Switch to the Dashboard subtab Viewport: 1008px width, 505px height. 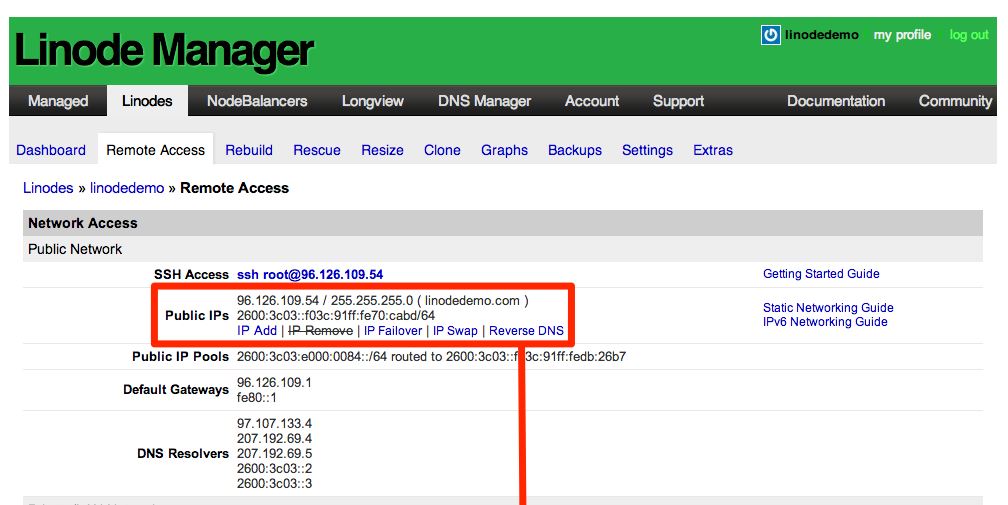pyautogui.click(x=51, y=150)
